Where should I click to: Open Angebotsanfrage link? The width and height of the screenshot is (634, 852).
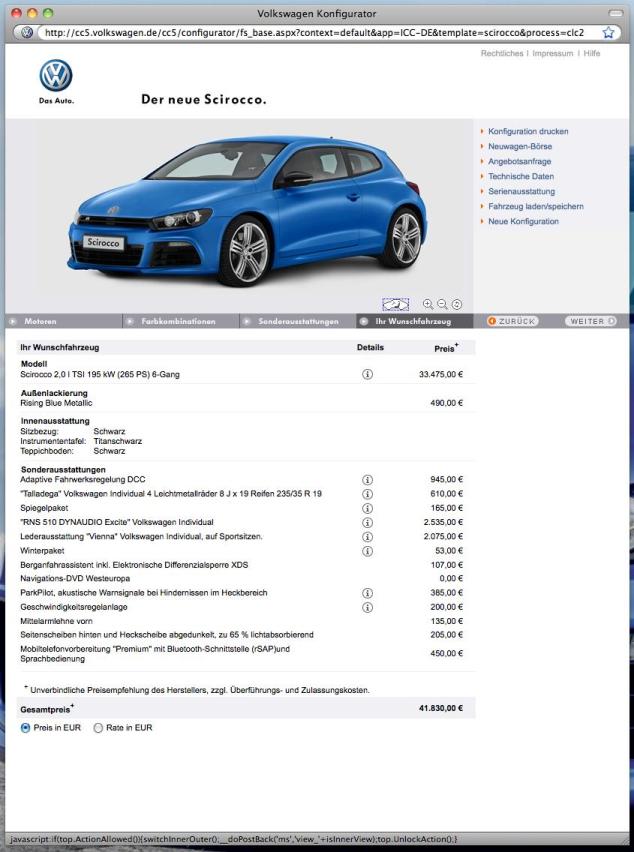[519, 161]
